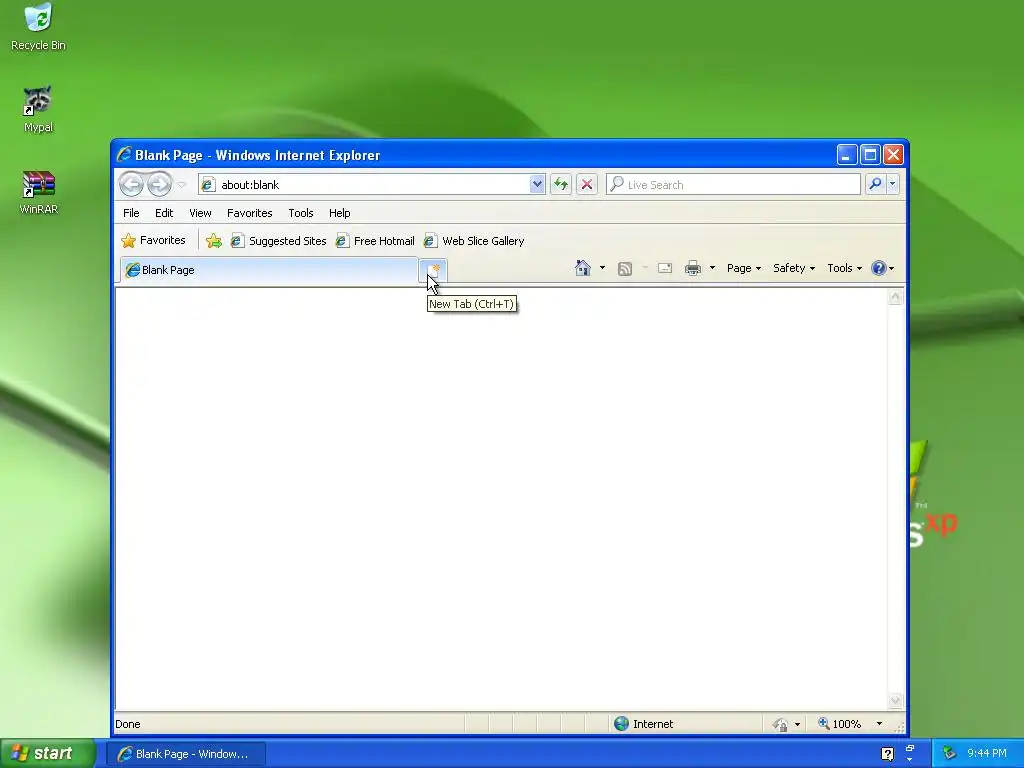Maximize the Internet Explorer window
Viewport: 1024px width, 768px height.
[x=870, y=155]
